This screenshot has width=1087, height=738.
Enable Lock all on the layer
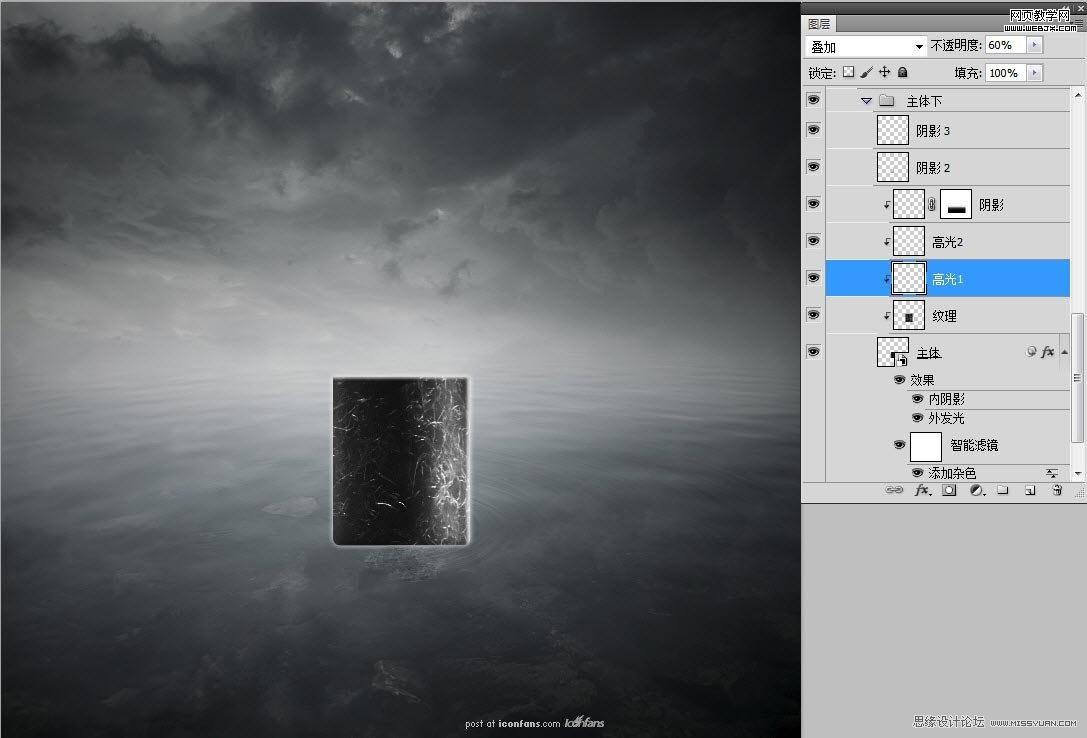click(901, 72)
